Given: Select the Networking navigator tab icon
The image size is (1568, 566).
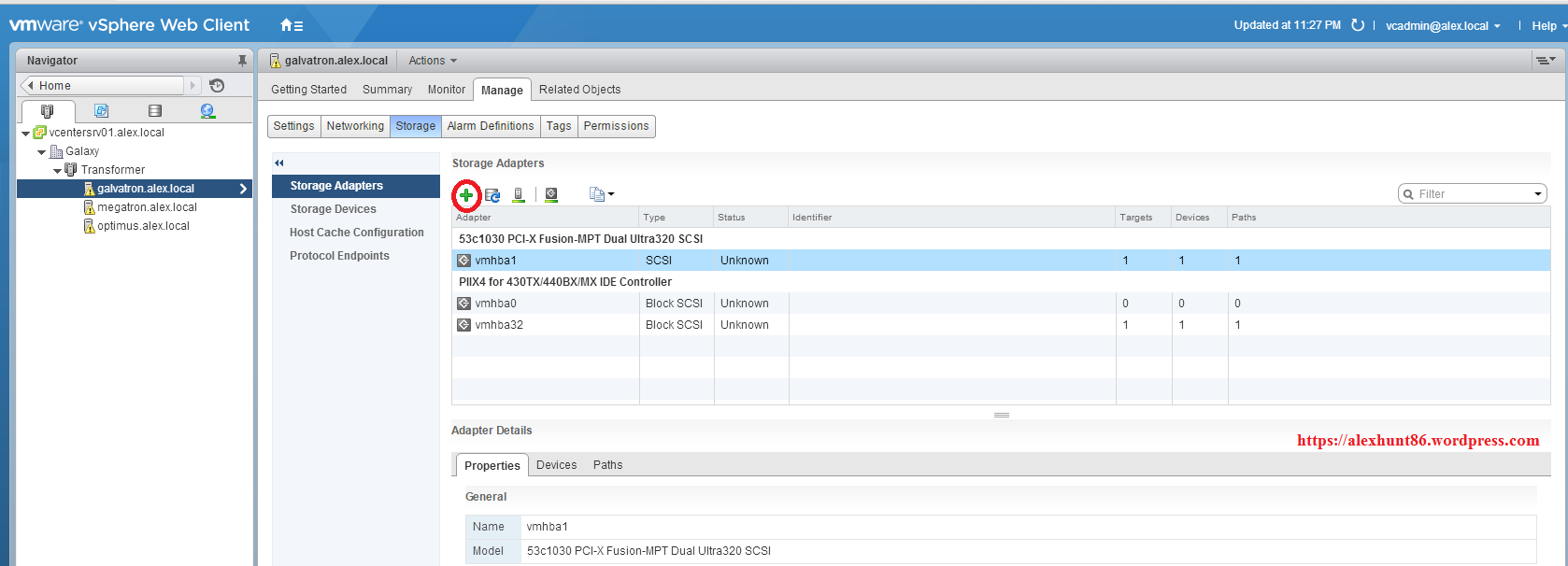Looking at the screenshot, I should [x=207, y=111].
